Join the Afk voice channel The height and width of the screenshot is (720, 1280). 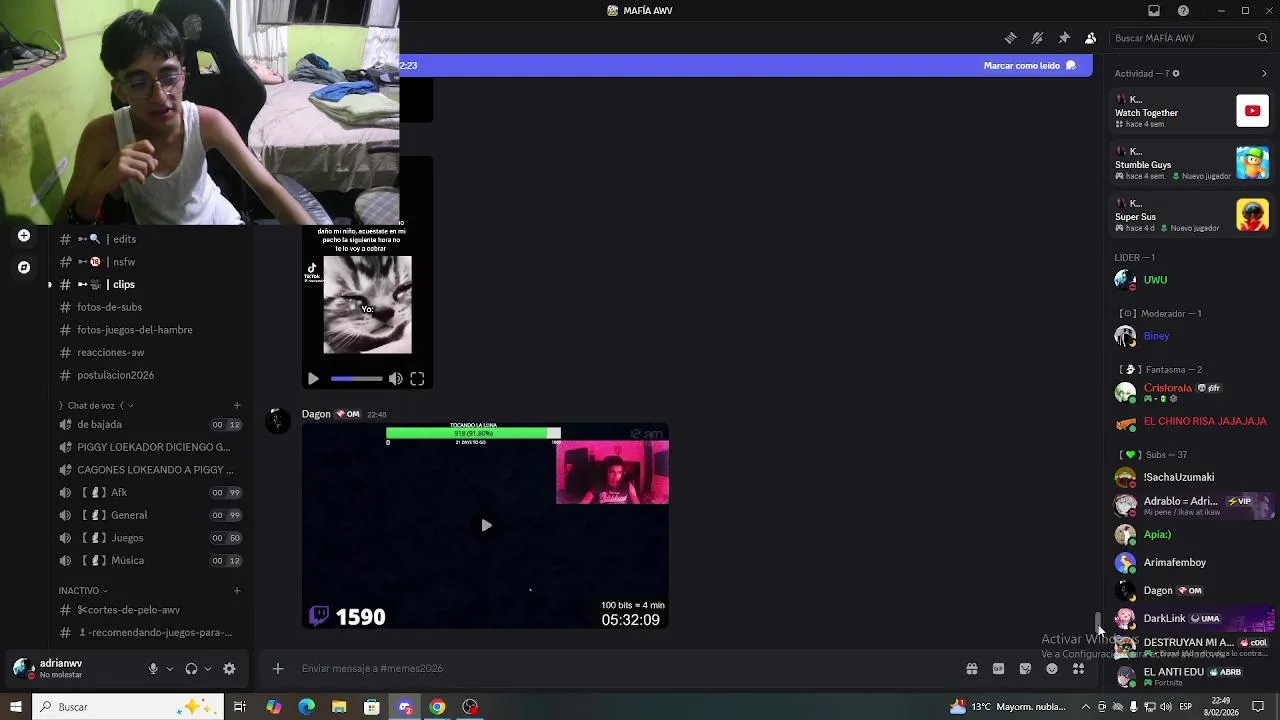[x=150, y=492]
